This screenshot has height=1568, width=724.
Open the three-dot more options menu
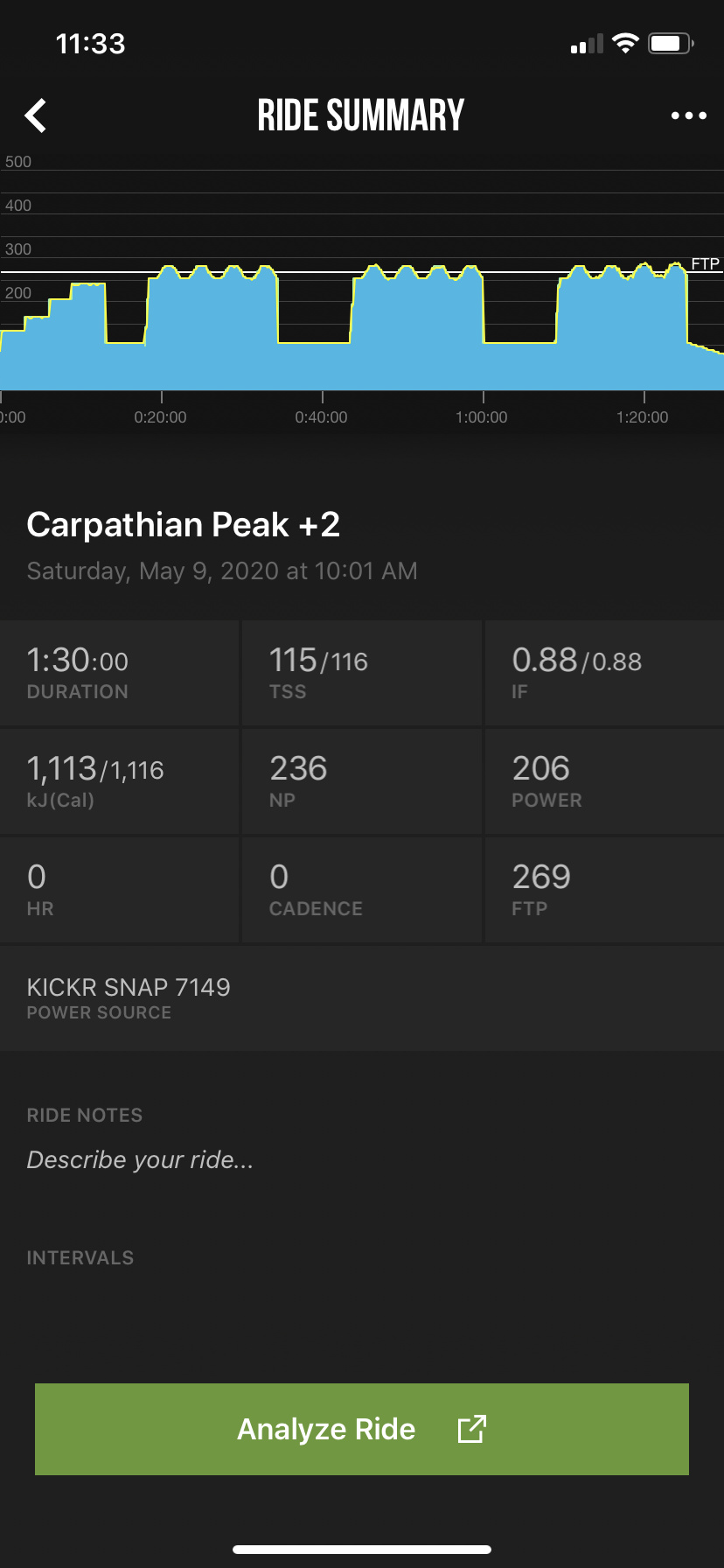(x=688, y=115)
